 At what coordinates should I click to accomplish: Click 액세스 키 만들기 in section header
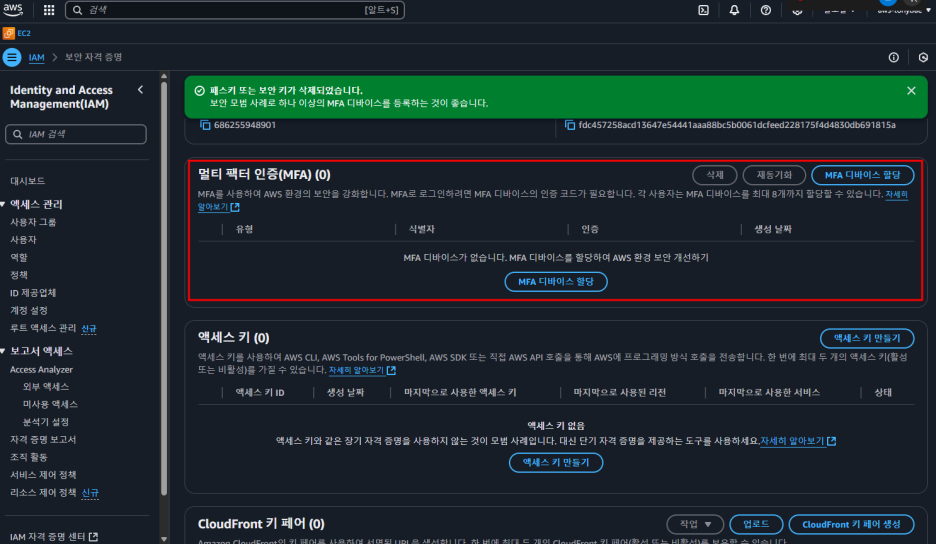[867, 338]
